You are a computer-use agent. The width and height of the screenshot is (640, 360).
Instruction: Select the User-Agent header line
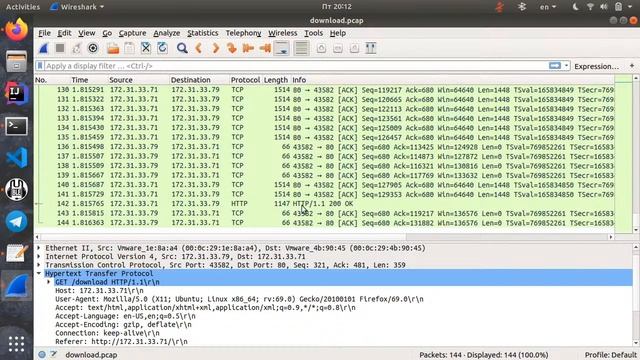(239, 299)
